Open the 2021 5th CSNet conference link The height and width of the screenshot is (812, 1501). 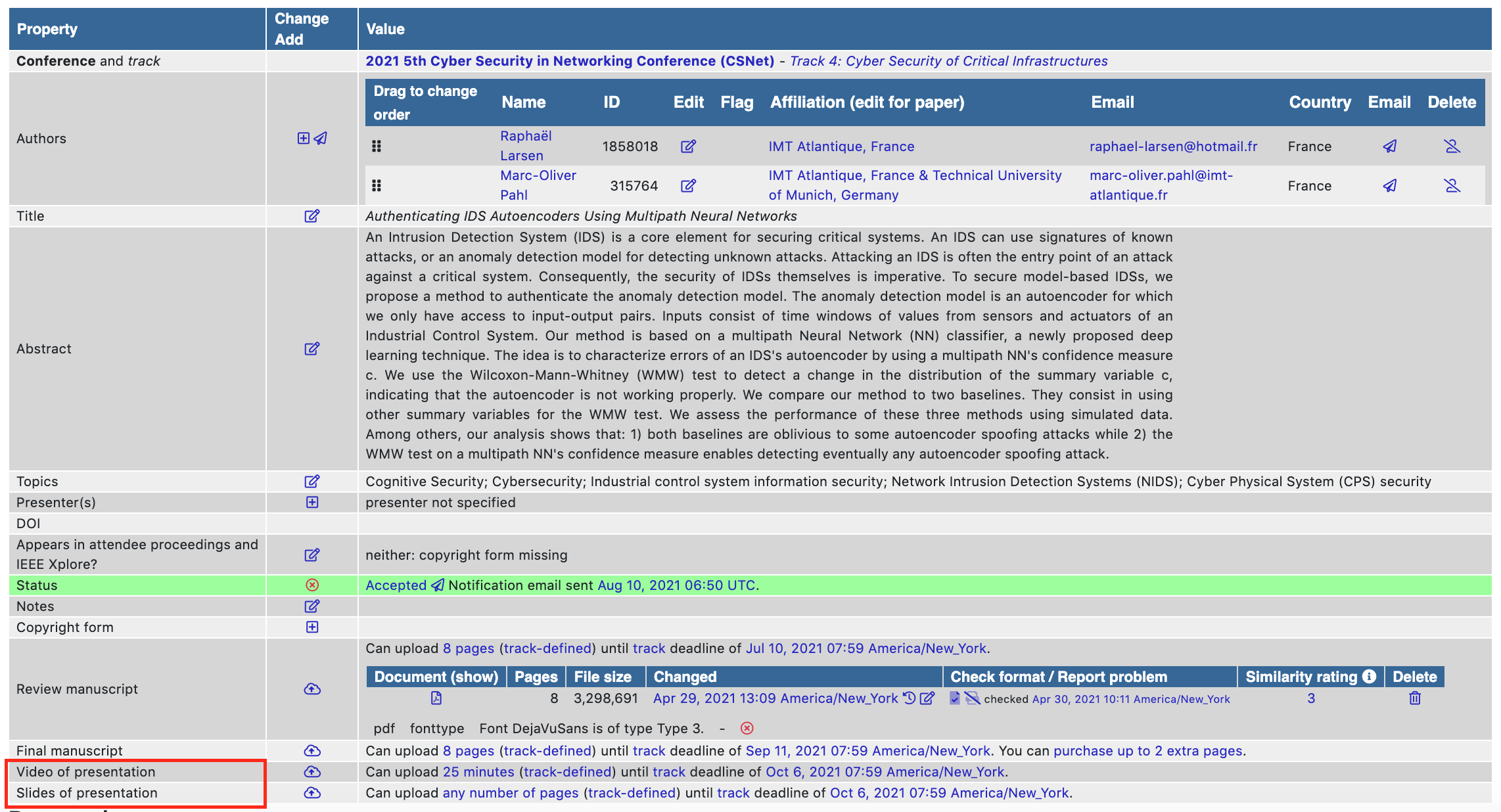click(570, 60)
